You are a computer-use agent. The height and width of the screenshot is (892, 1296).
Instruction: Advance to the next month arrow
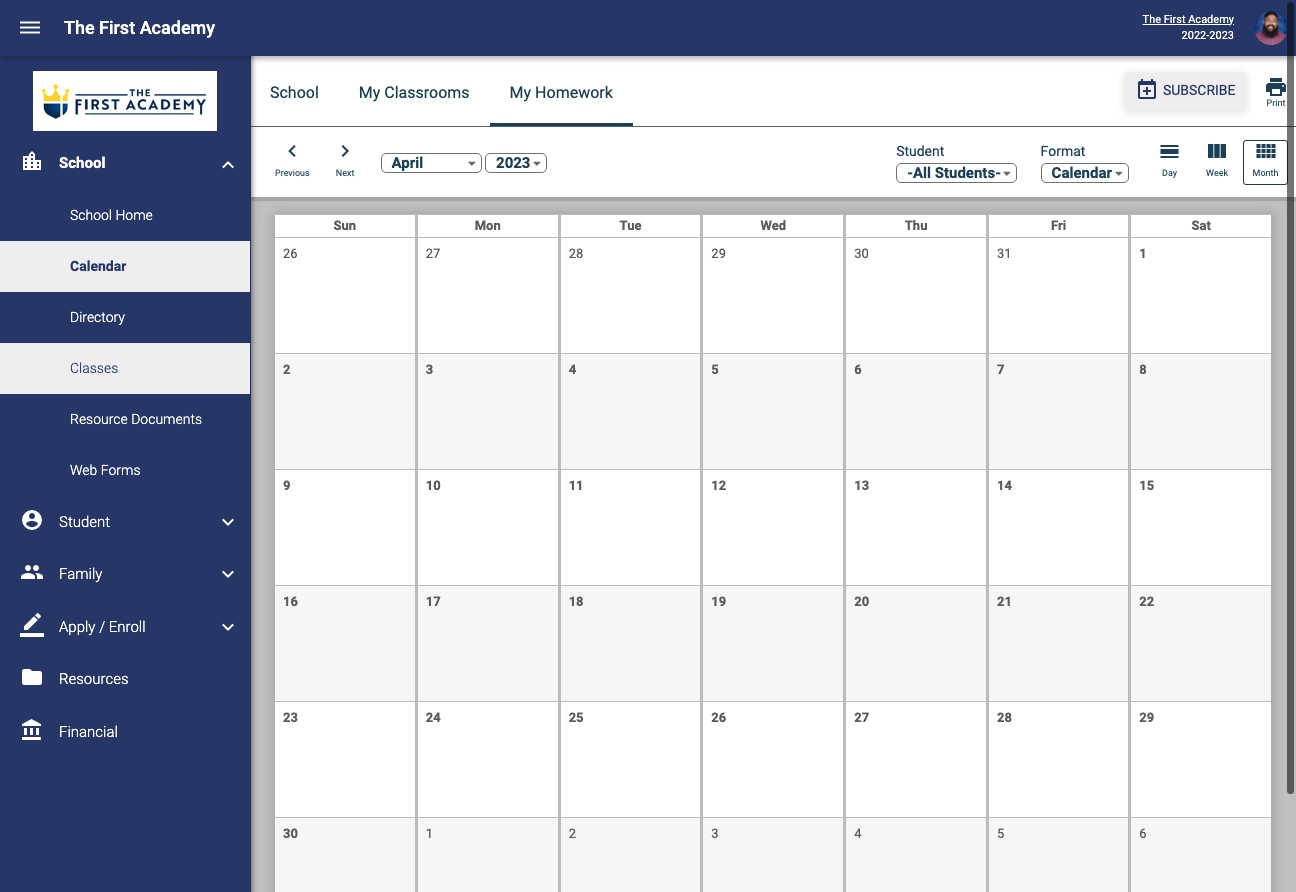pos(345,151)
